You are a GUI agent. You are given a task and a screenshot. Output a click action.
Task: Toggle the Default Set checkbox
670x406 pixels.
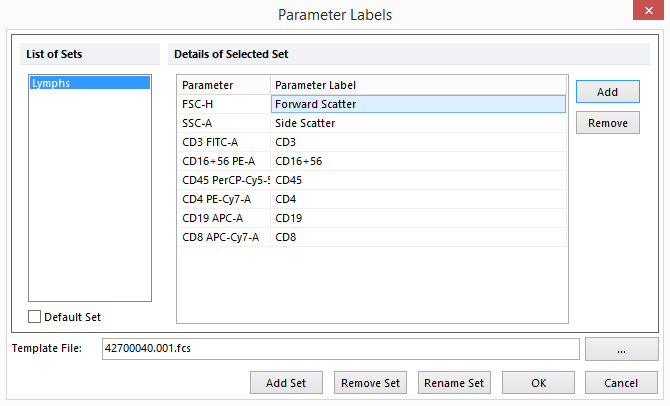[x=35, y=317]
